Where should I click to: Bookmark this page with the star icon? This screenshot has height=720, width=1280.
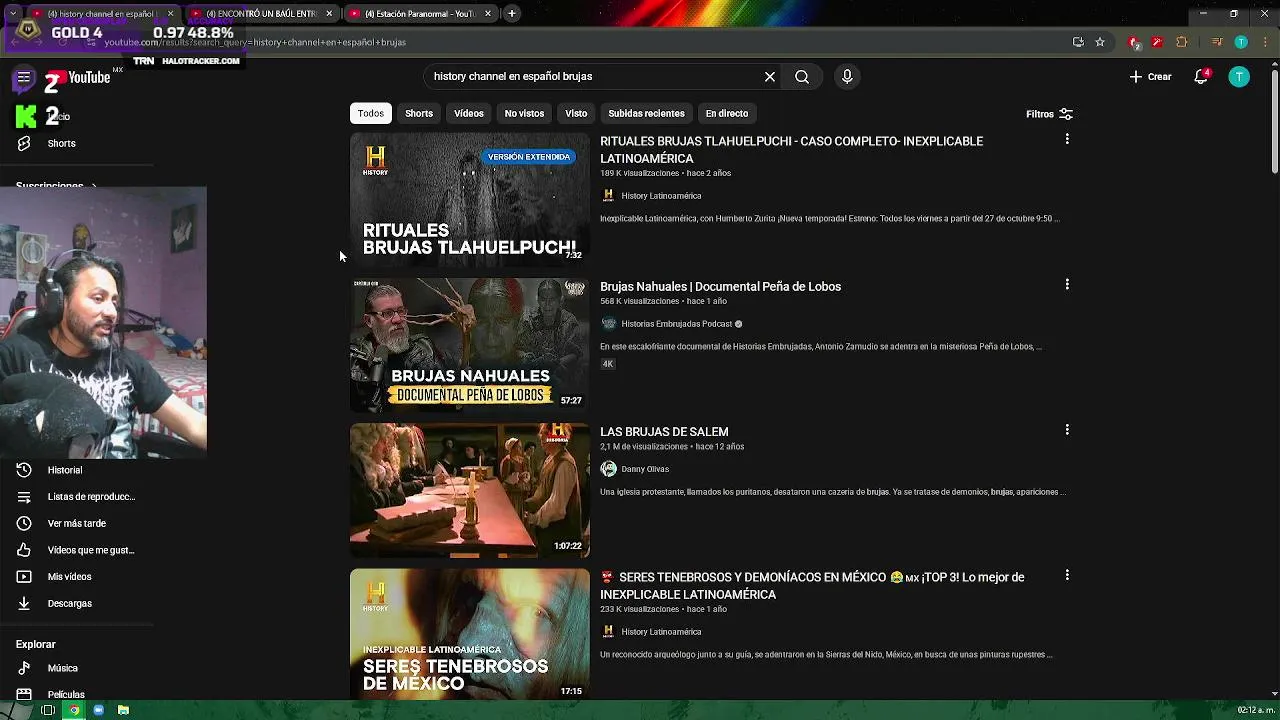point(1100,42)
